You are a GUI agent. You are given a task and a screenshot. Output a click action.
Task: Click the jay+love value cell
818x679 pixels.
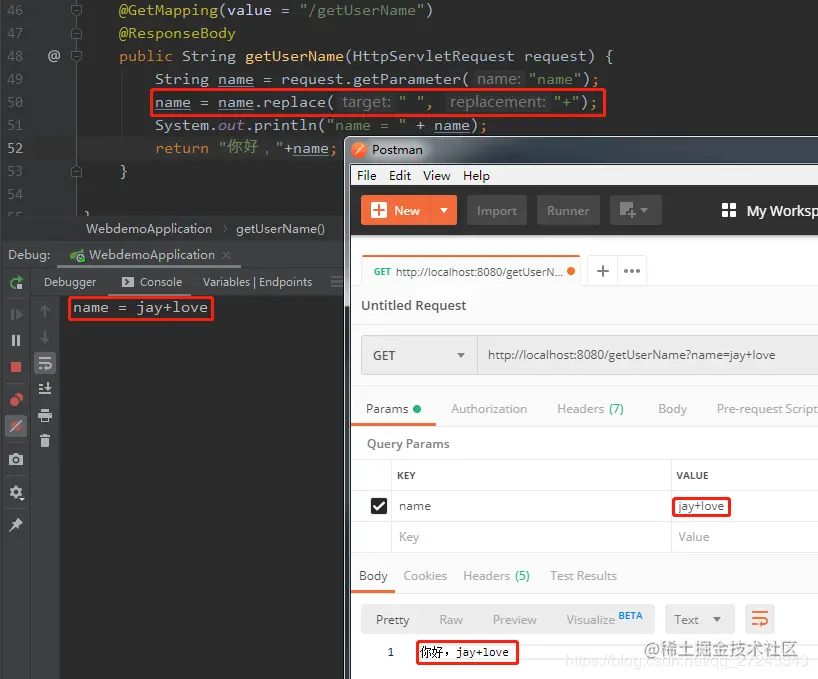pyautogui.click(x=744, y=506)
